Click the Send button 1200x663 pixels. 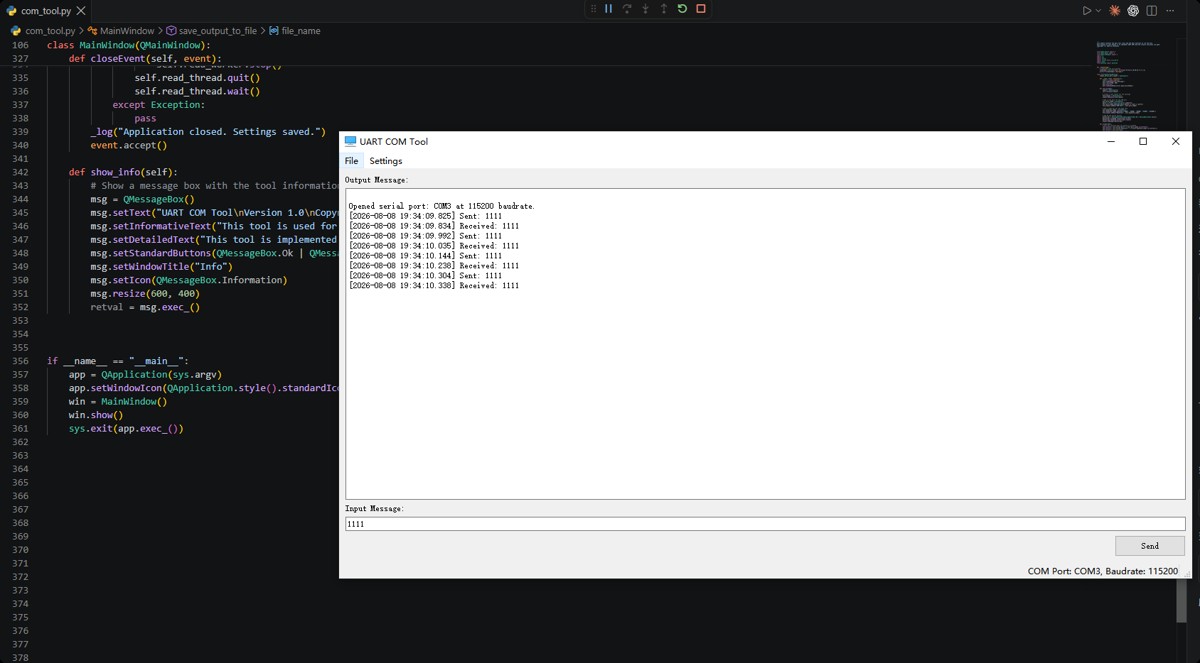point(1150,546)
